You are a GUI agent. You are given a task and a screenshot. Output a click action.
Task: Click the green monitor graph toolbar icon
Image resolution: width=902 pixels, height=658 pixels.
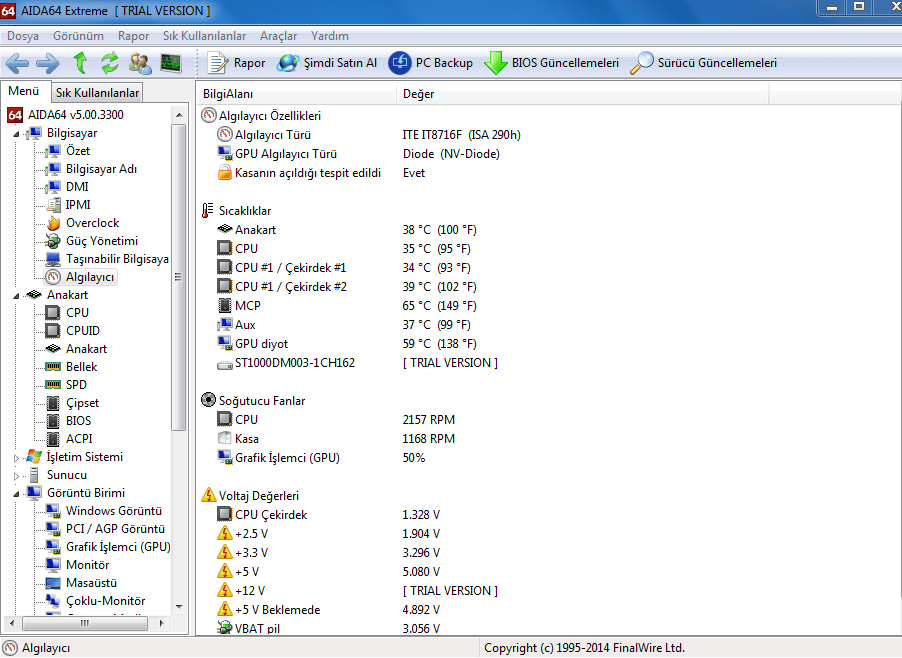pyautogui.click(x=171, y=63)
